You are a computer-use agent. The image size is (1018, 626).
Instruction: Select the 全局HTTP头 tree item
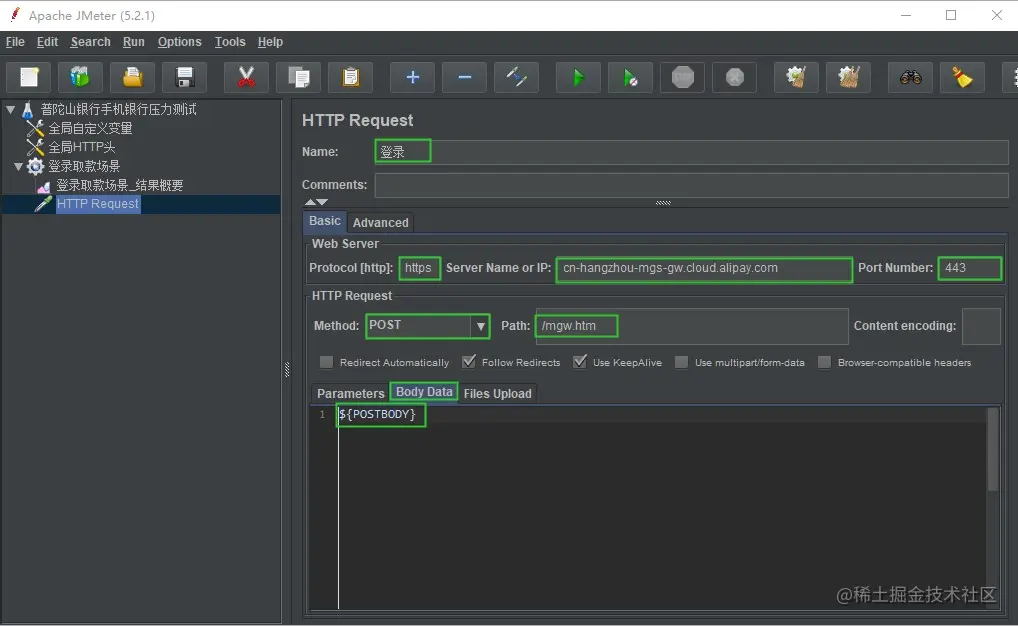tap(82, 147)
